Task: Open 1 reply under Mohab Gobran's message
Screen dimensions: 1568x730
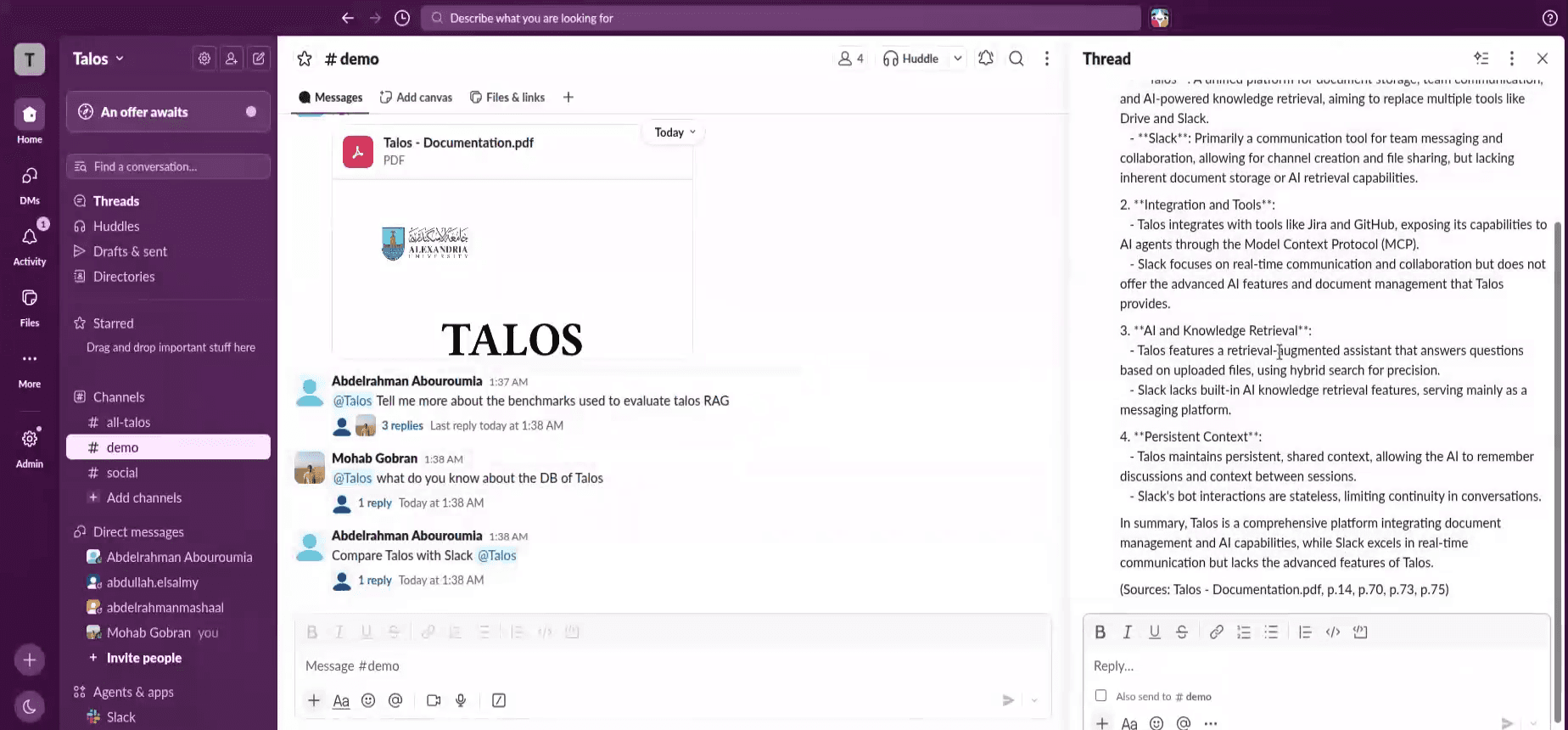Action: (x=374, y=503)
